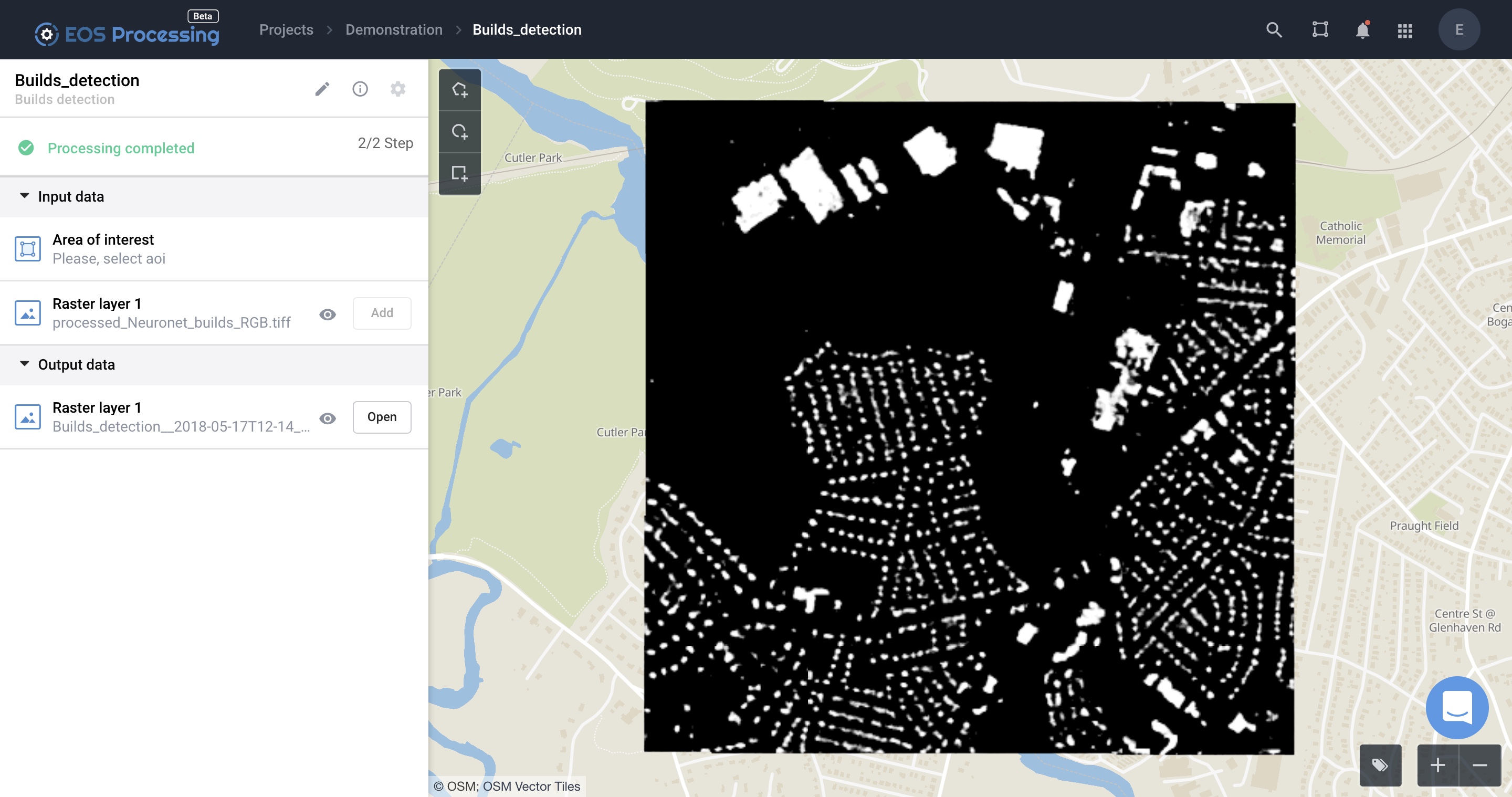Image resolution: width=1512 pixels, height=797 pixels.
Task: Click the pencil edit project name icon
Action: pyautogui.click(x=322, y=89)
